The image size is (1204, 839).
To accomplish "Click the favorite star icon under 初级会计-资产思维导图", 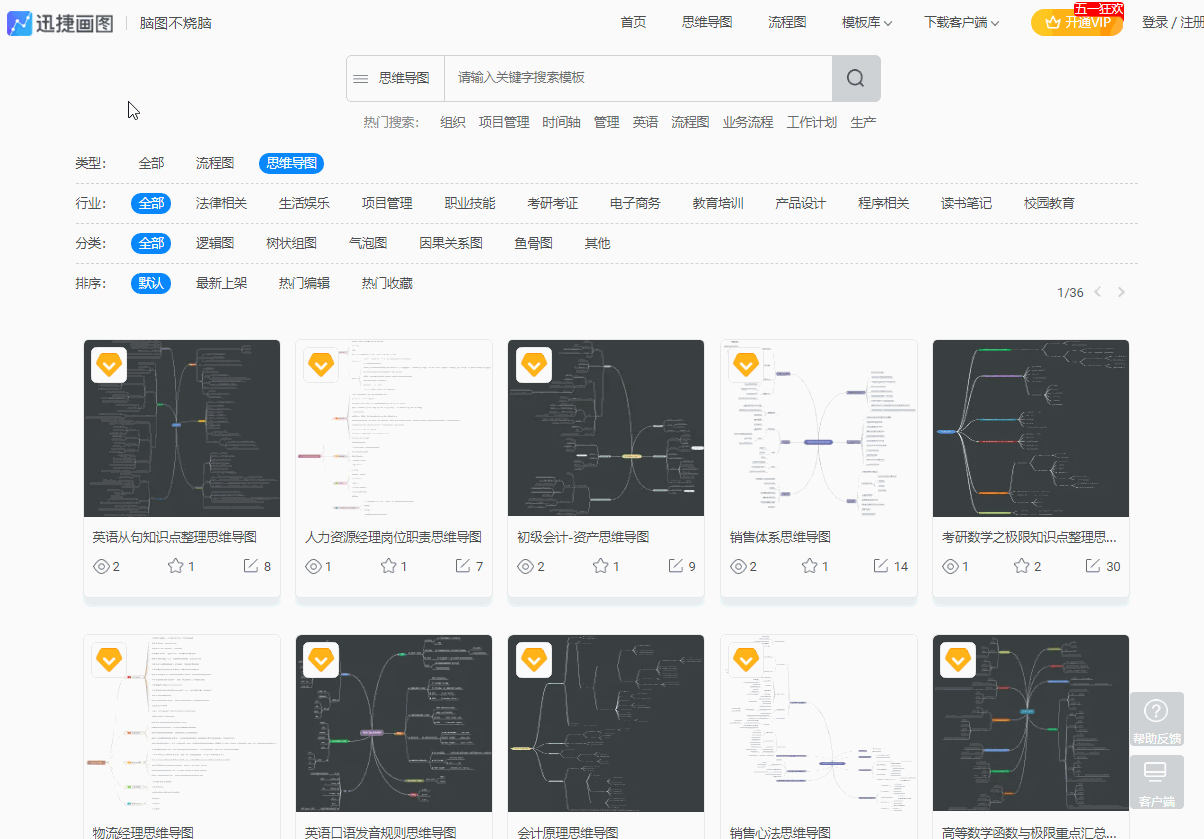I will point(601,565).
